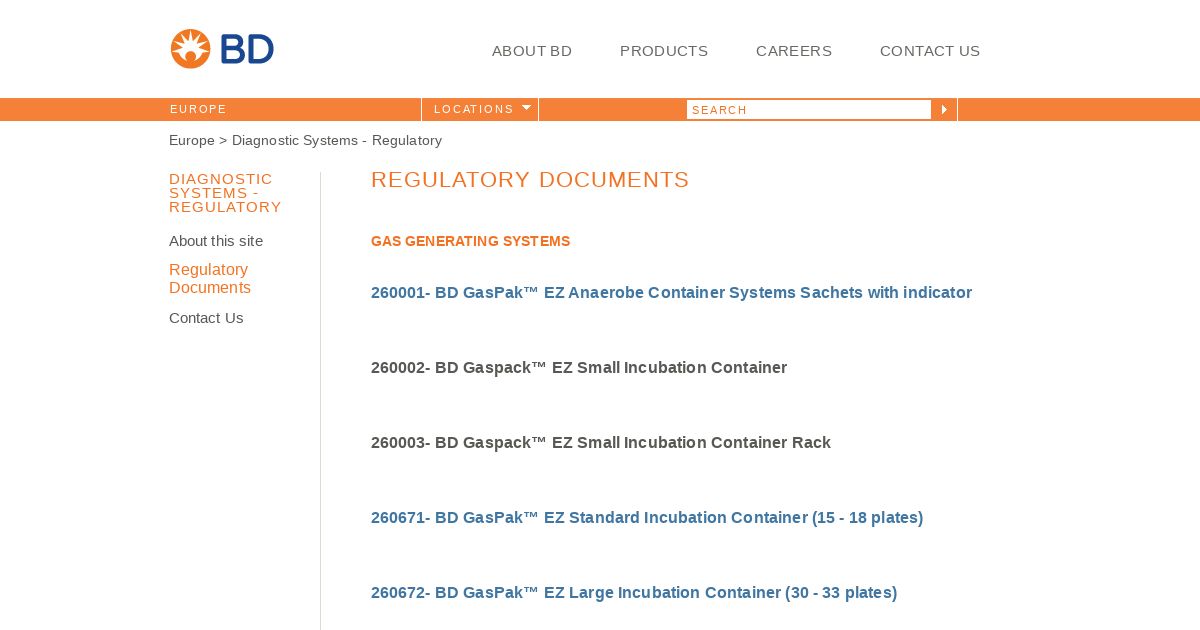Open the Products menu
Screen dimensions: 1200x630
(x=664, y=51)
